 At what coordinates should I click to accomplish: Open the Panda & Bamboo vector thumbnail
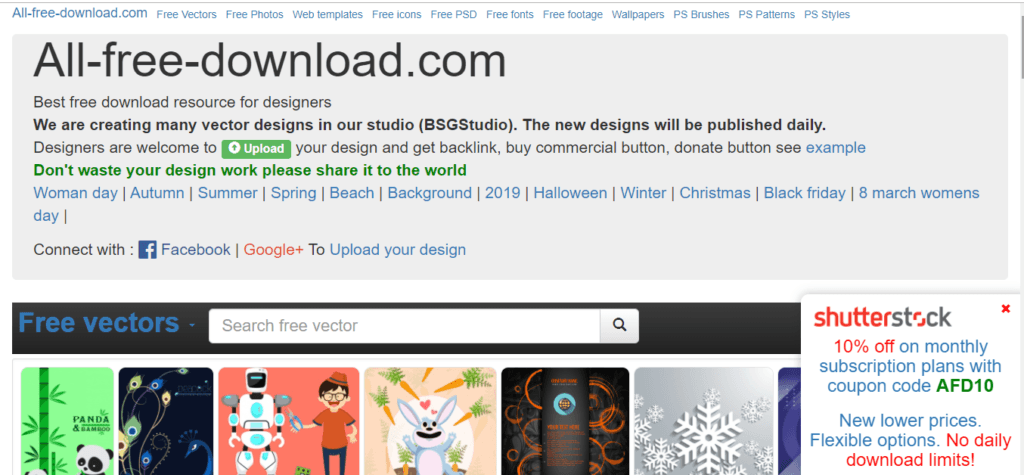coord(67,421)
